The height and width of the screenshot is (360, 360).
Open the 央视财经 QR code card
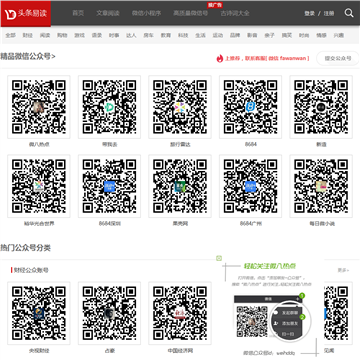click(39, 313)
